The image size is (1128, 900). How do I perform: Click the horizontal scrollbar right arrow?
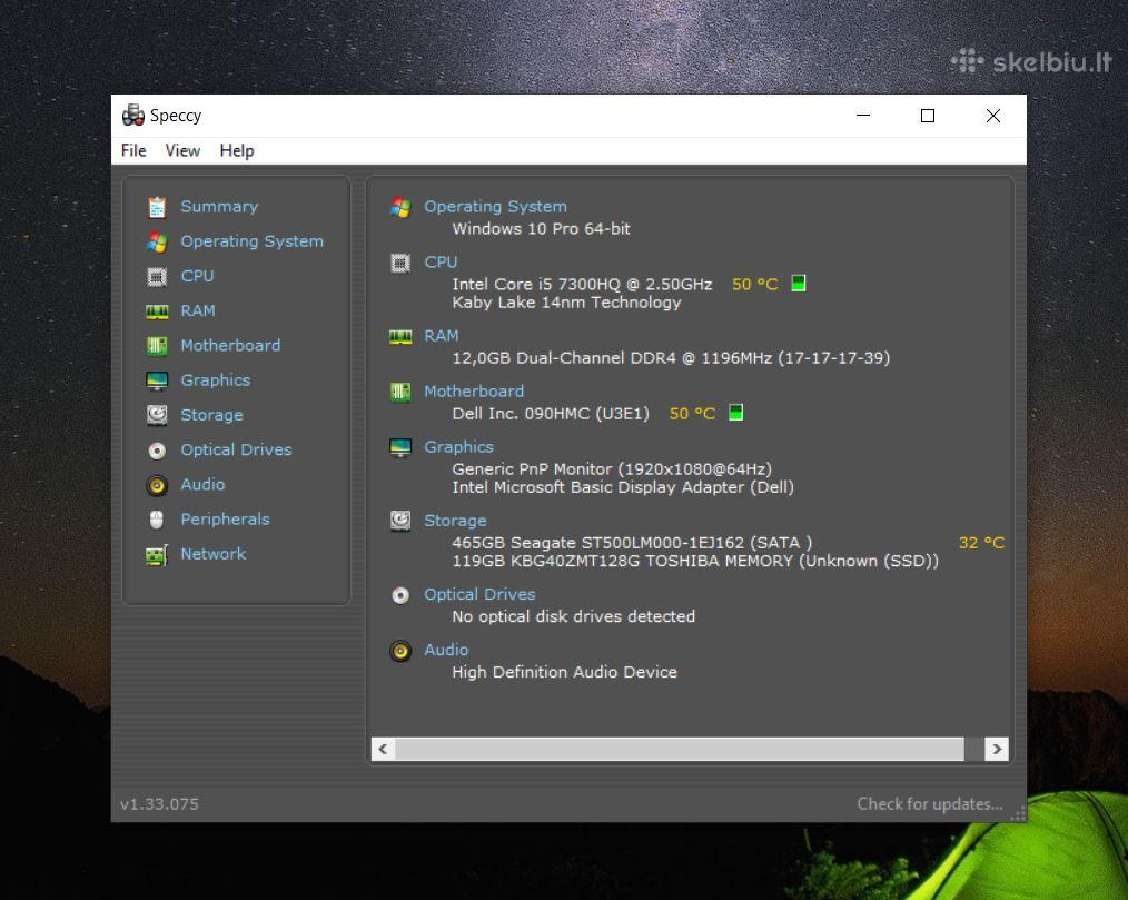(996, 749)
